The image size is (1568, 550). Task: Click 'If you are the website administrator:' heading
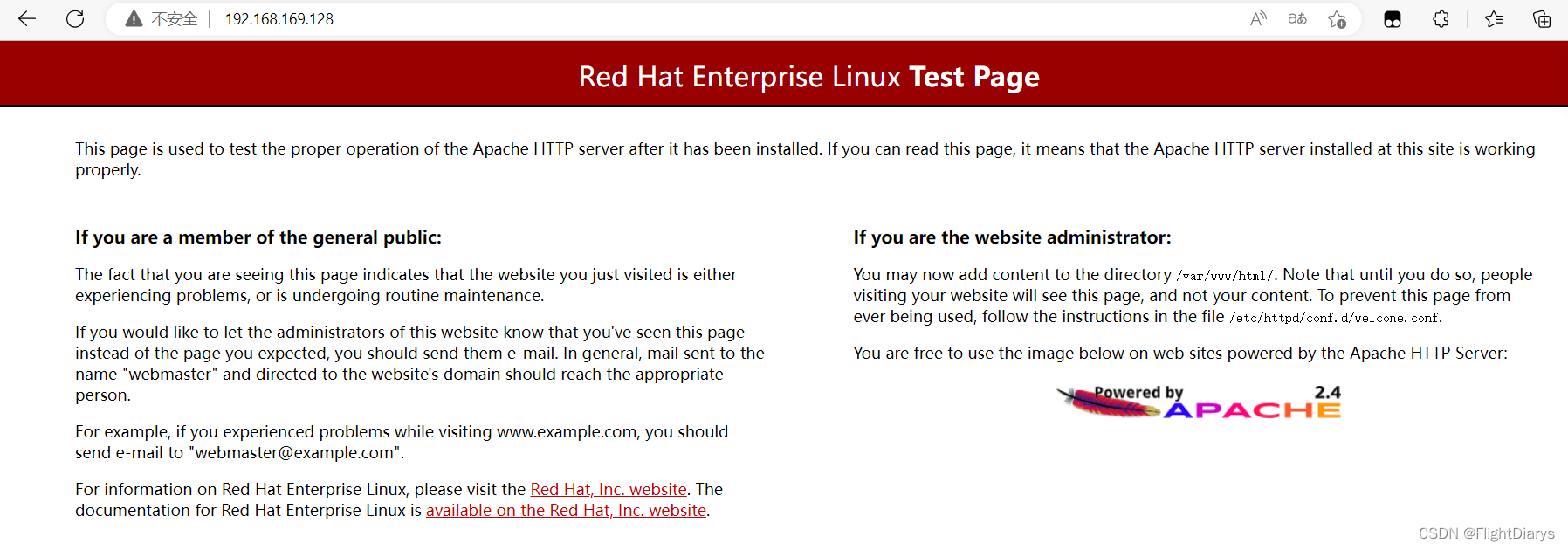(1012, 237)
